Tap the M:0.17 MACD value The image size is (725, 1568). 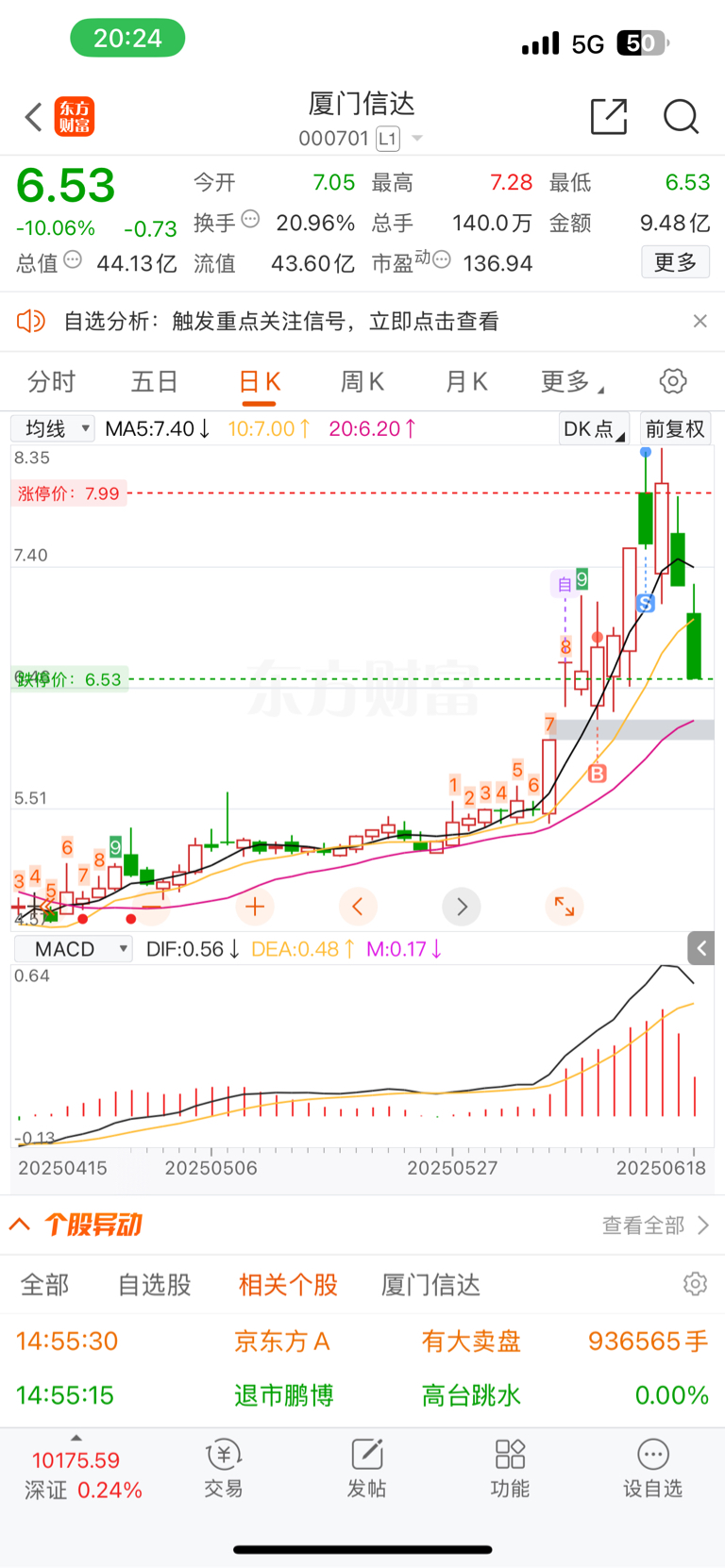(404, 949)
